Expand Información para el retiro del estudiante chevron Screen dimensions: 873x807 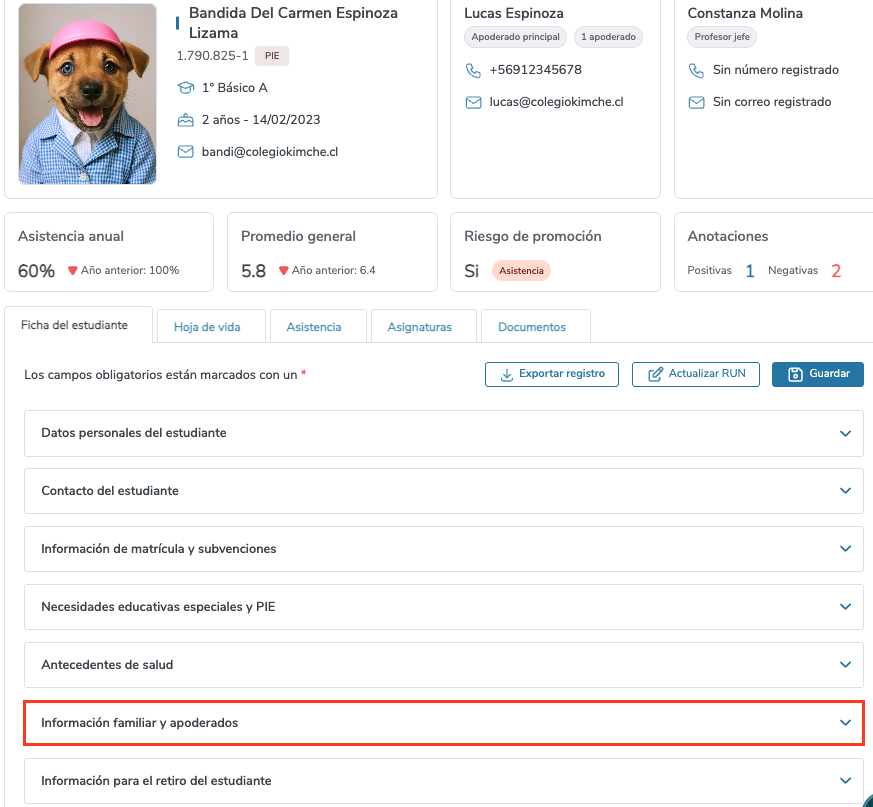pos(845,780)
